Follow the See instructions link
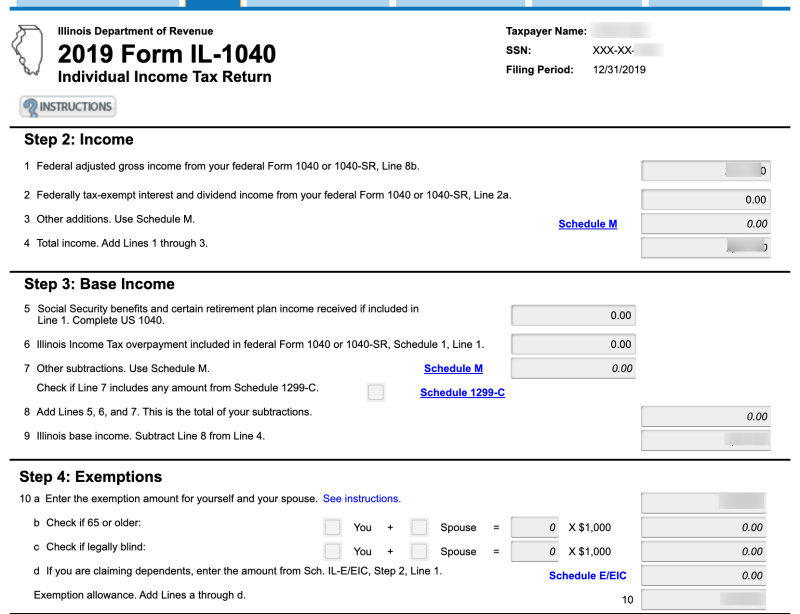This screenshot has height=614, width=800. [362, 498]
